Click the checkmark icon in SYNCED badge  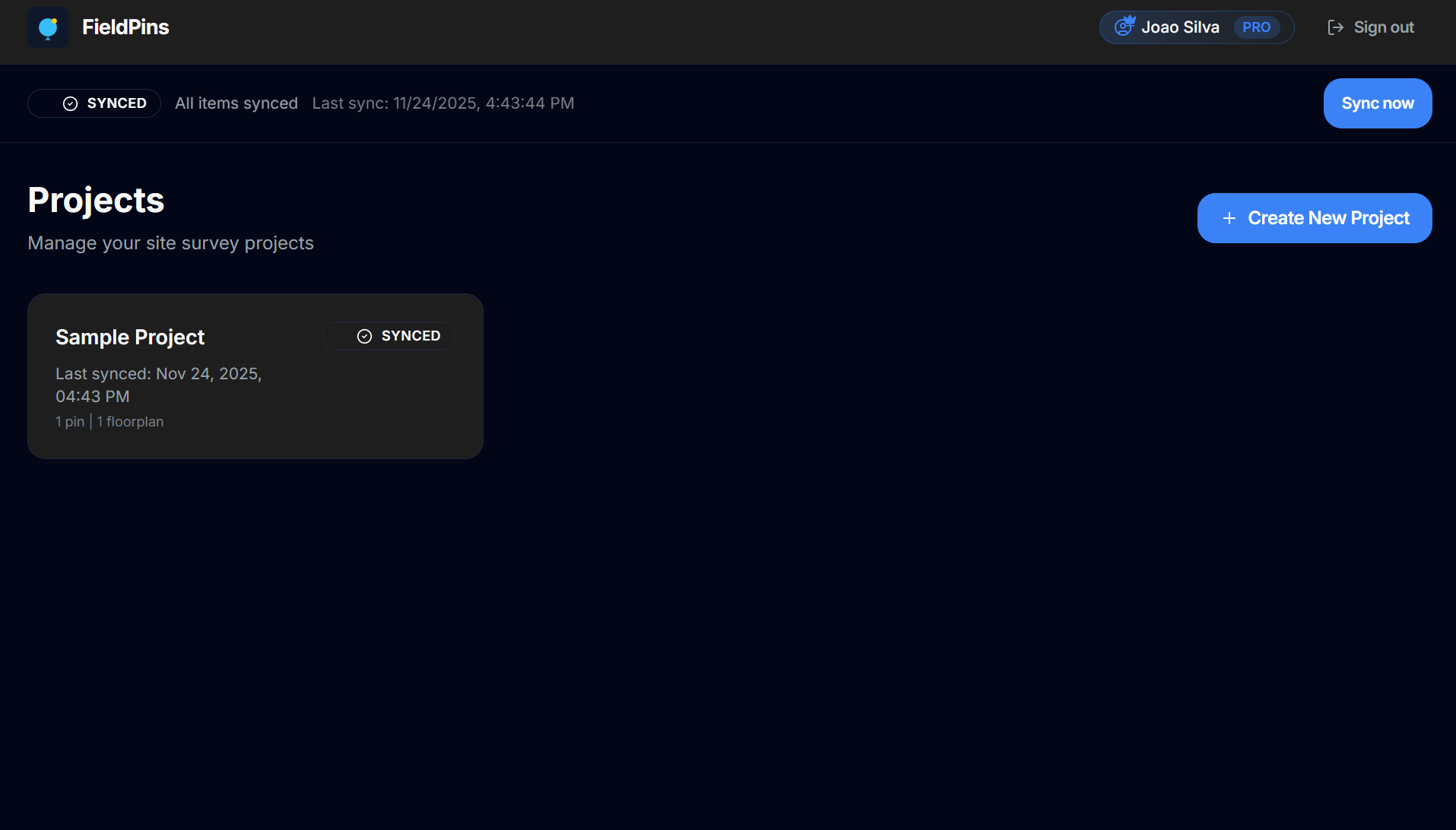tap(69, 103)
